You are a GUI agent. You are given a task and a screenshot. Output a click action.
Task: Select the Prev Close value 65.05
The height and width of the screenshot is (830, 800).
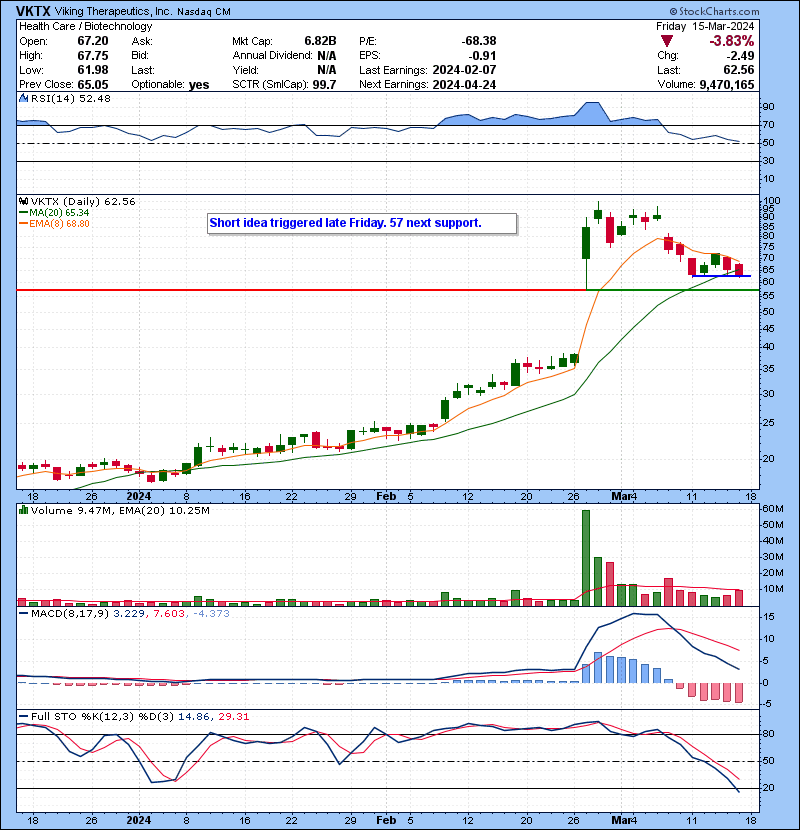(93, 84)
